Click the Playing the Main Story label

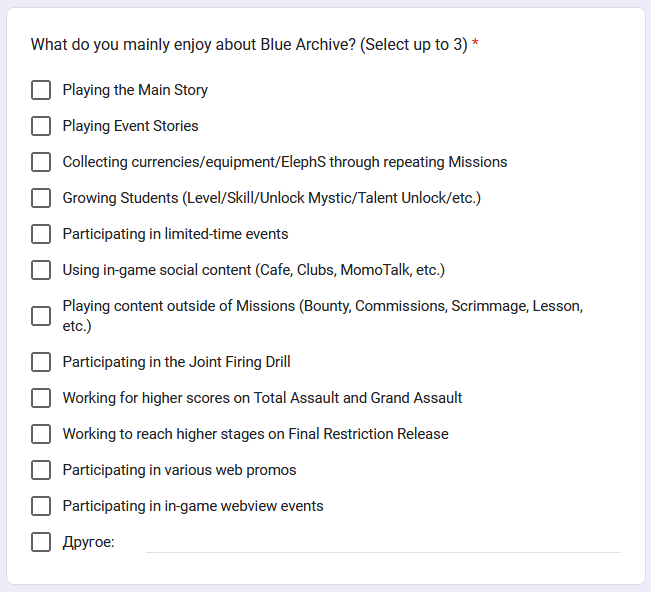pyautogui.click(x=135, y=90)
